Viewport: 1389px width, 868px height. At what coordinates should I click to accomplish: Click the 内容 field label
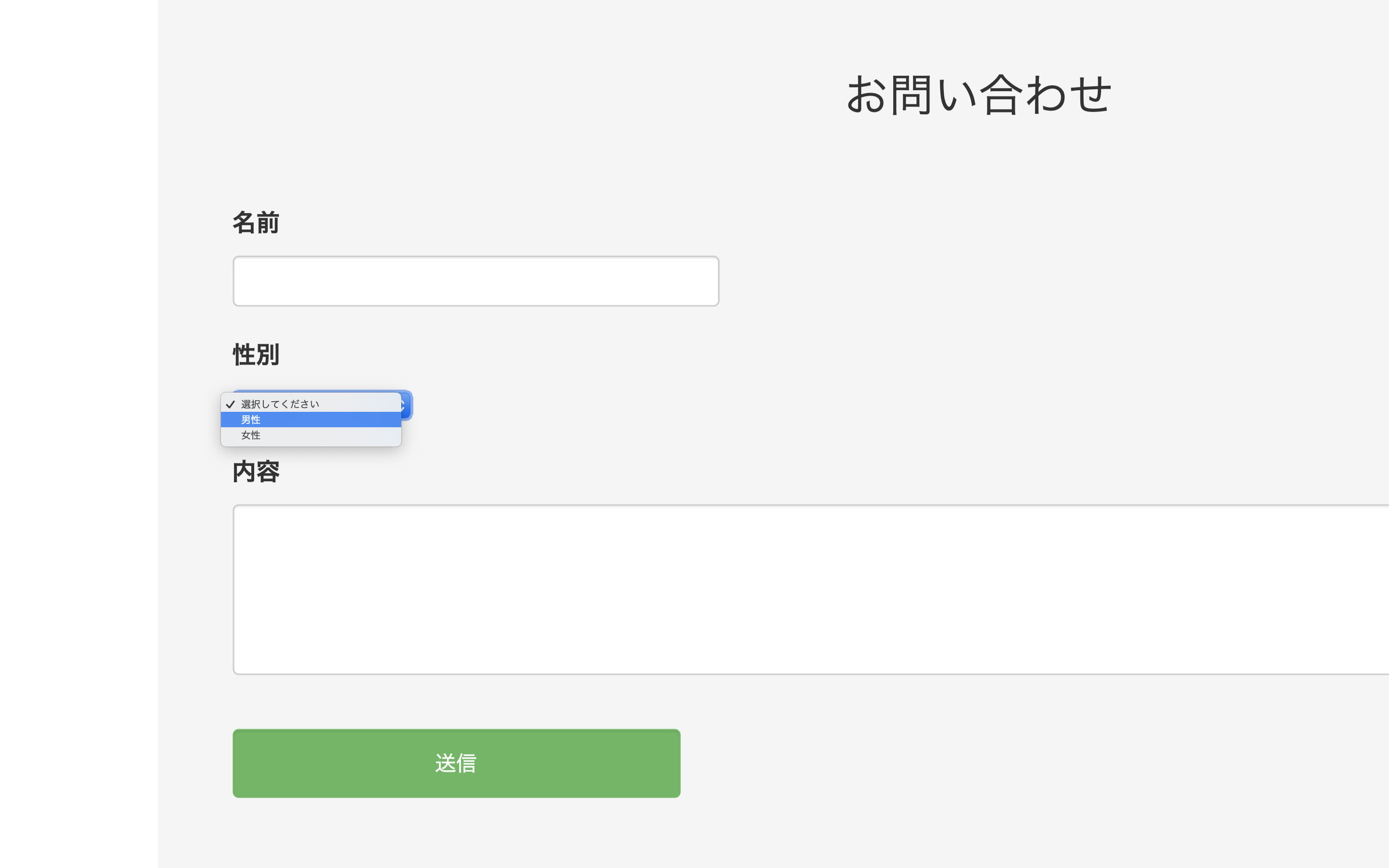pyautogui.click(x=256, y=472)
